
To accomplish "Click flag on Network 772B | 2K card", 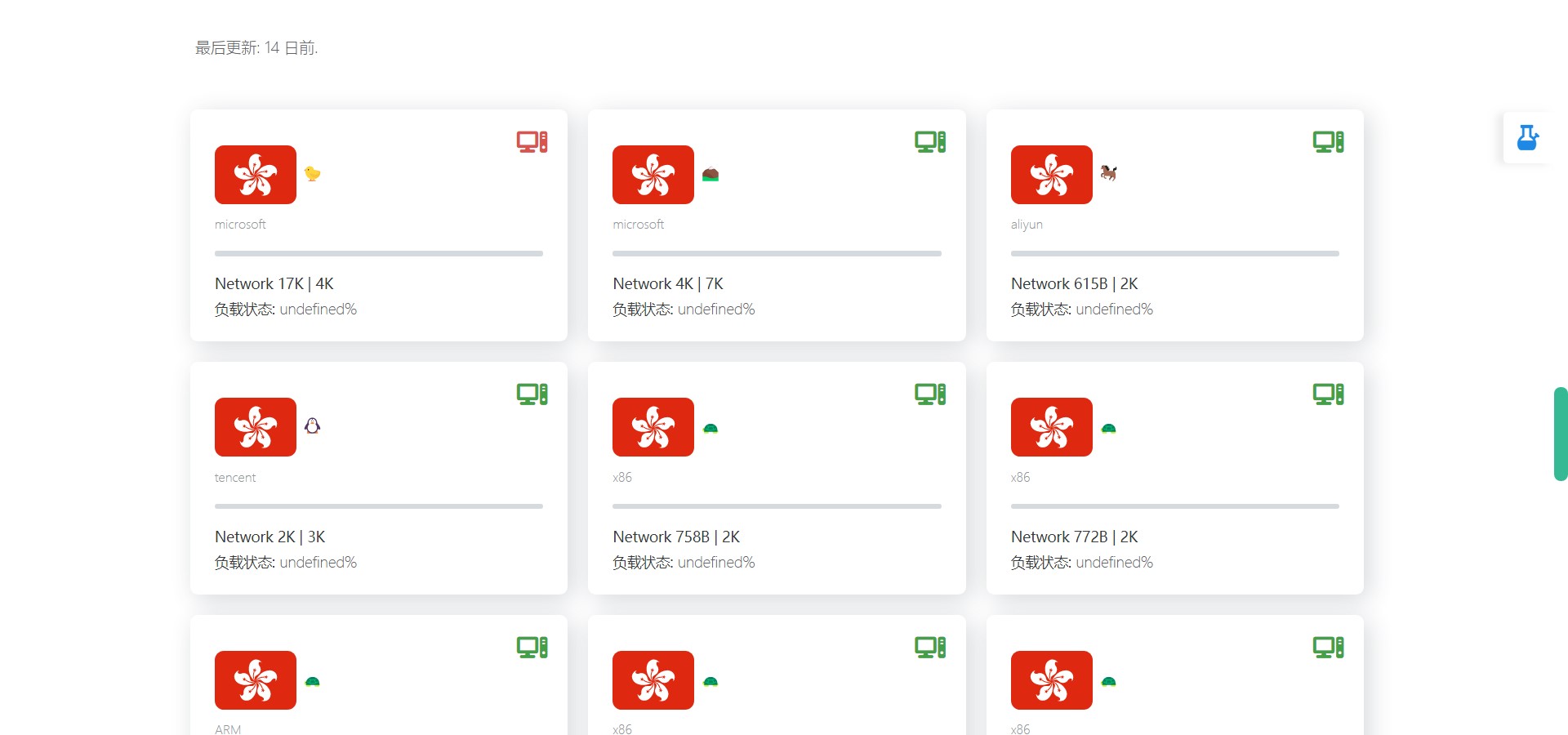I will [1052, 427].
